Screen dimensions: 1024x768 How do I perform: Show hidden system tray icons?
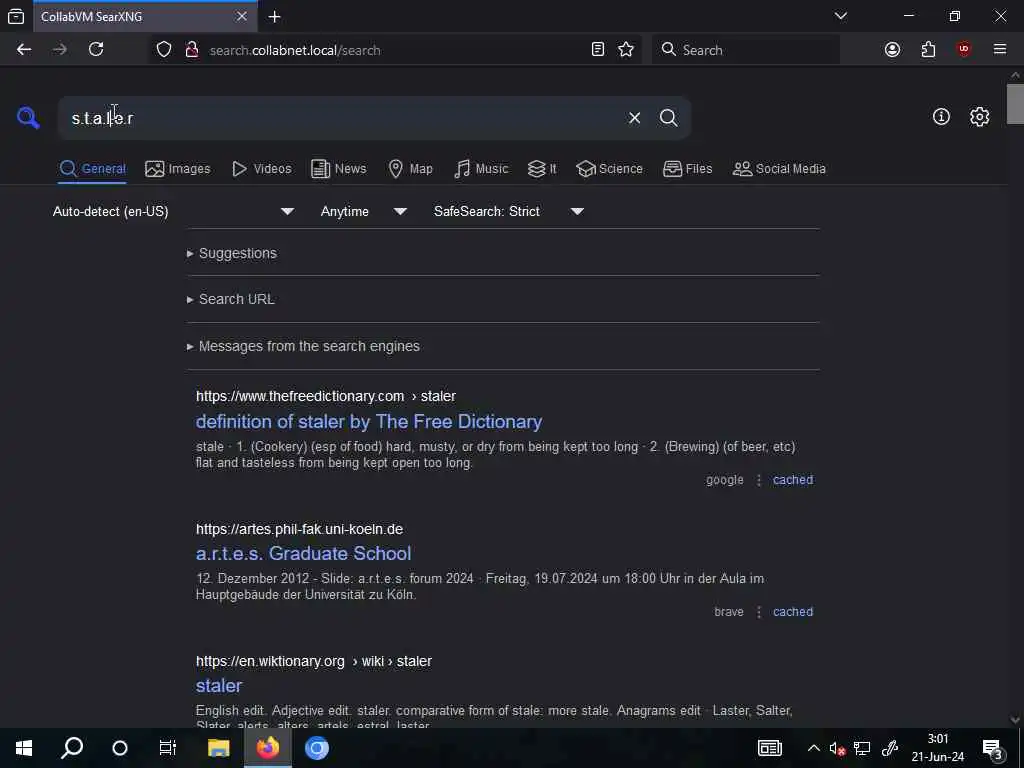(813, 748)
